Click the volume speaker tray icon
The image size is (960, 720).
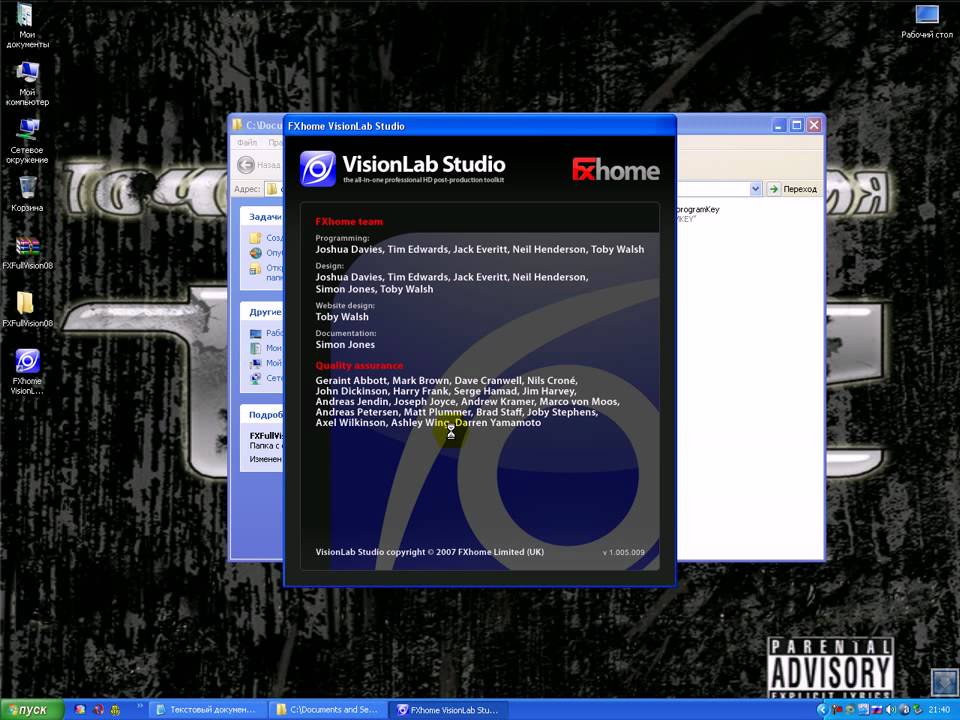(891, 710)
